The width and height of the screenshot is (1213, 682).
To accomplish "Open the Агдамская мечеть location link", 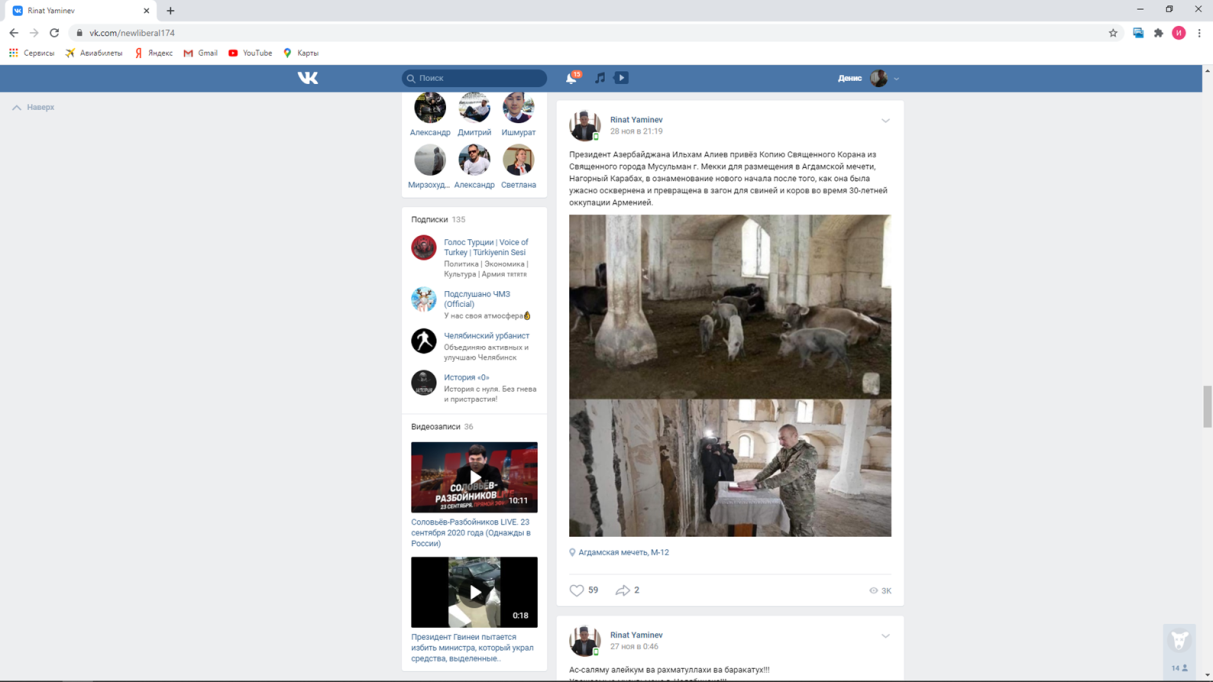I will (x=623, y=552).
